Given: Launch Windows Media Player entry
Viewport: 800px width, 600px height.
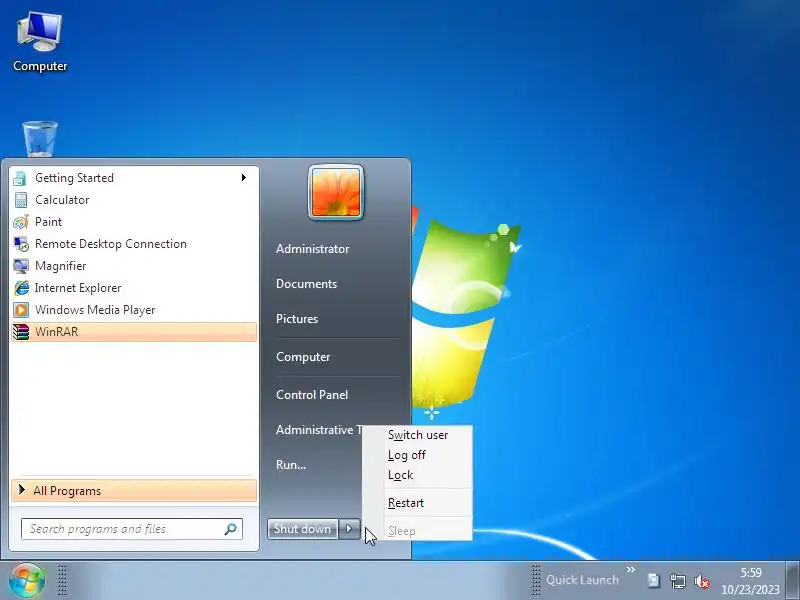Looking at the screenshot, I should click(x=134, y=310).
